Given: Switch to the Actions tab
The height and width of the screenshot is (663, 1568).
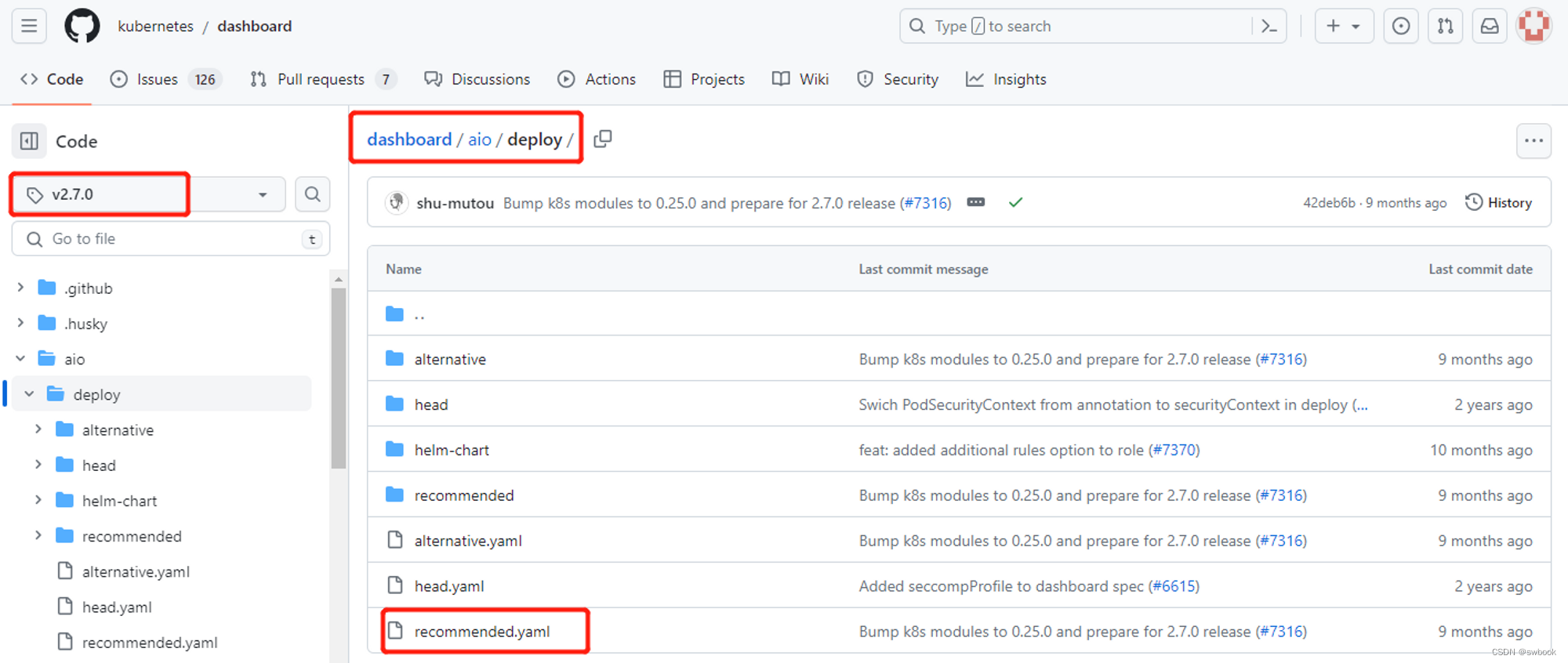Looking at the screenshot, I should pyautogui.click(x=597, y=79).
